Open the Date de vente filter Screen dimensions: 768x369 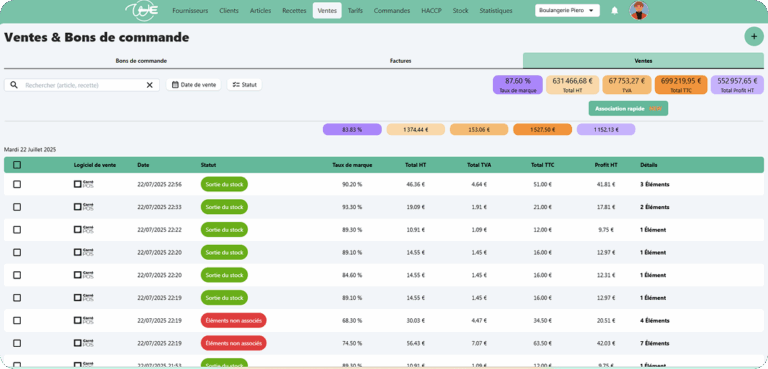[194, 85]
